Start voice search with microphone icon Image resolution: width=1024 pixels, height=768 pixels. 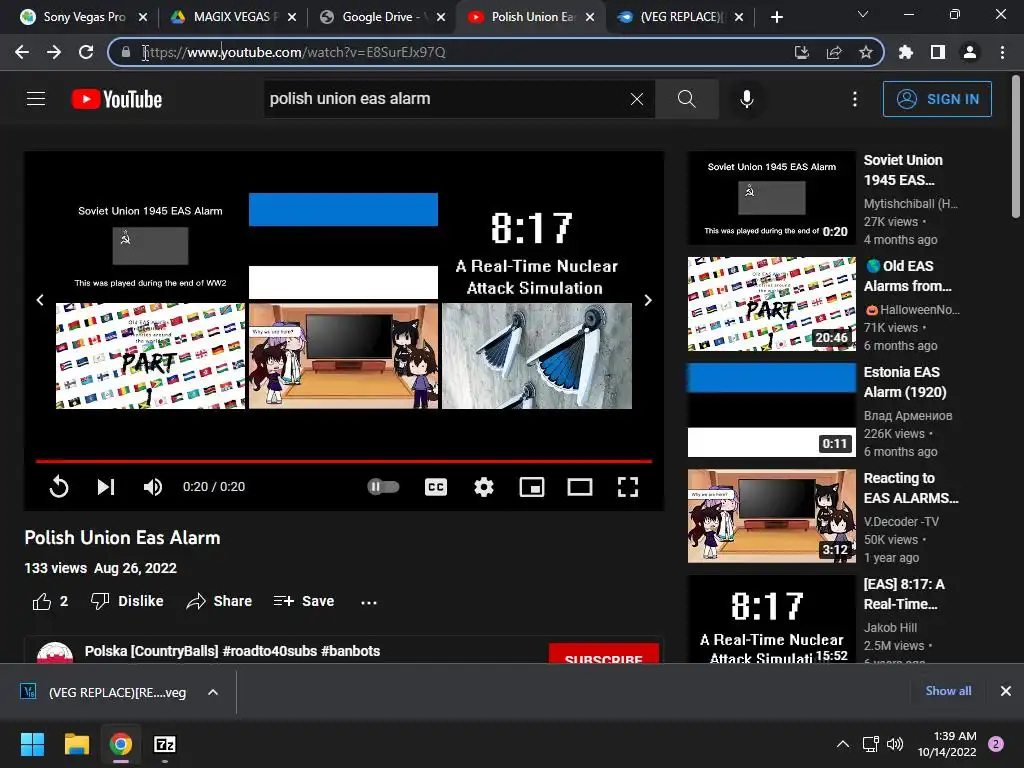[746, 99]
